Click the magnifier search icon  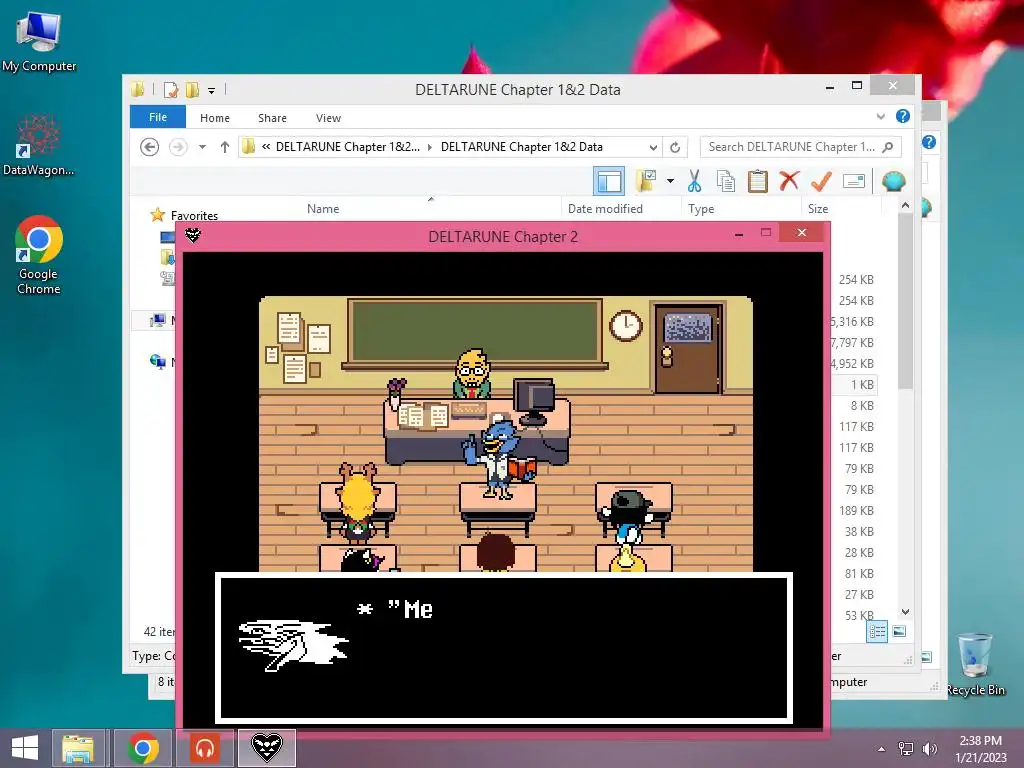888,147
